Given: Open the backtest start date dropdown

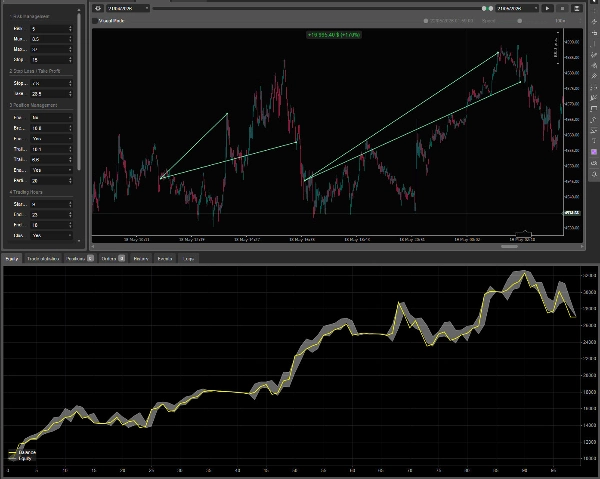Looking at the screenshot, I should [x=127, y=8].
